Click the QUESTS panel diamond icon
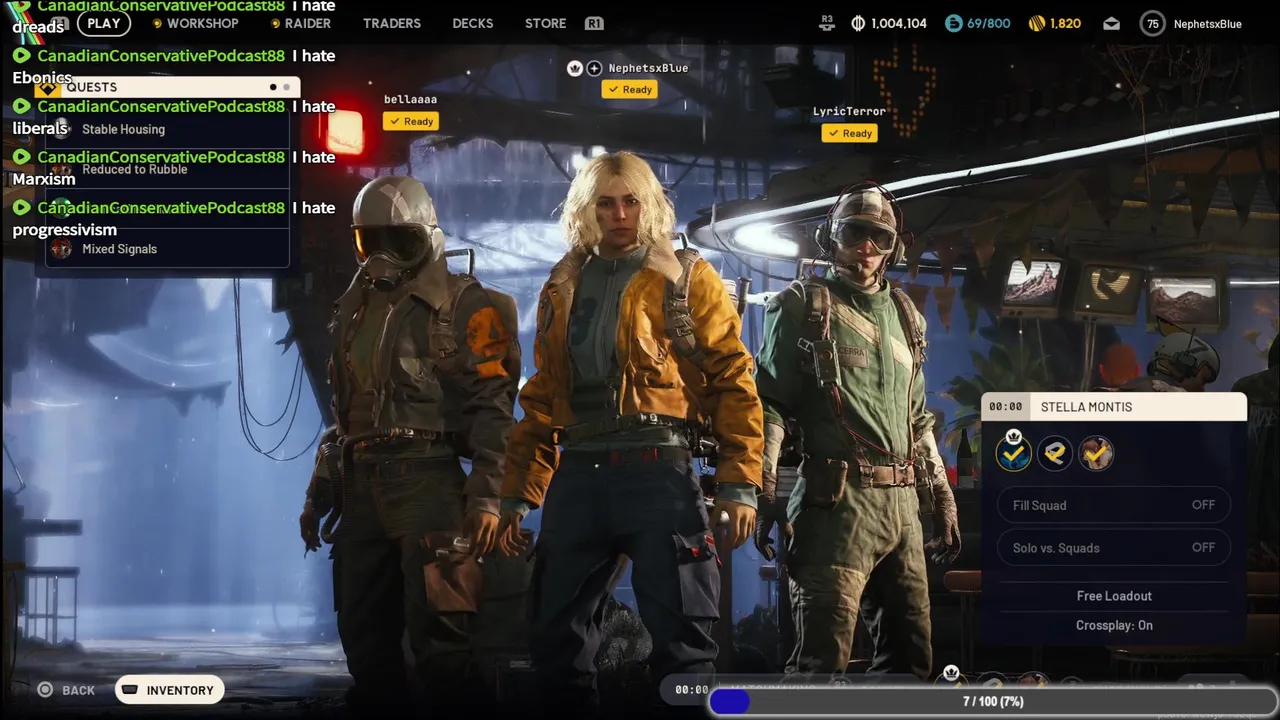1280x720 pixels. pyautogui.click(x=48, y=87)
